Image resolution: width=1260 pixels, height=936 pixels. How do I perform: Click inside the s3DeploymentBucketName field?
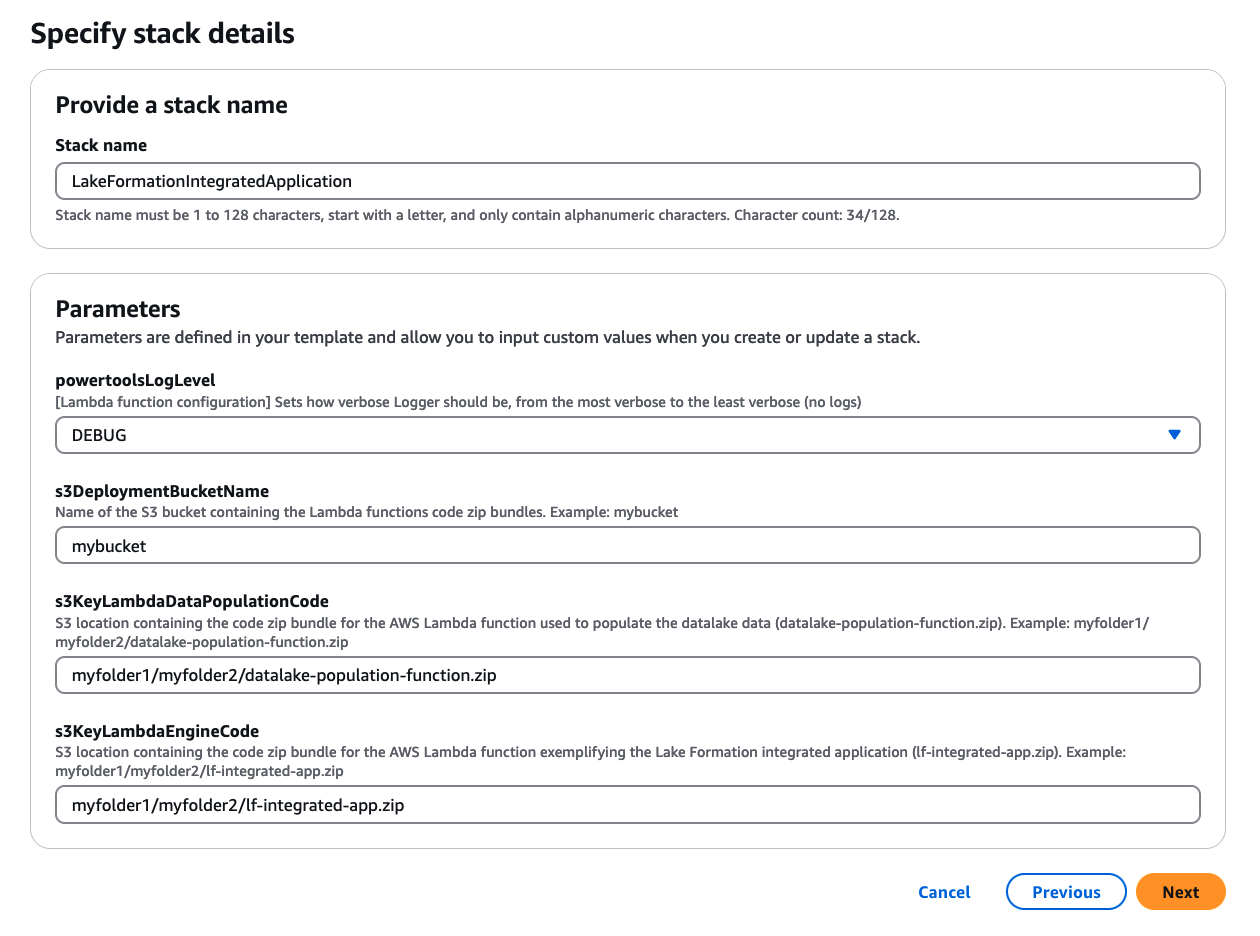[x=627, y=545]
